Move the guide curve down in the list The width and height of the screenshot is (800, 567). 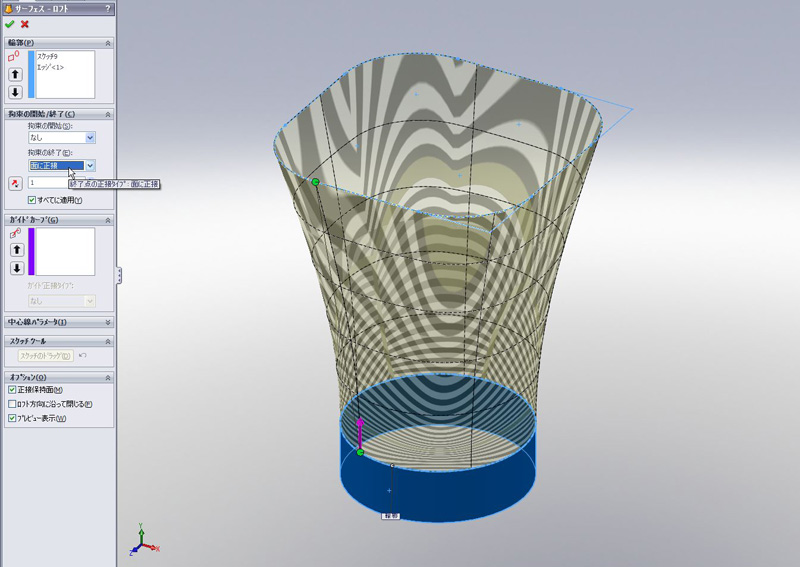[15, 268]
